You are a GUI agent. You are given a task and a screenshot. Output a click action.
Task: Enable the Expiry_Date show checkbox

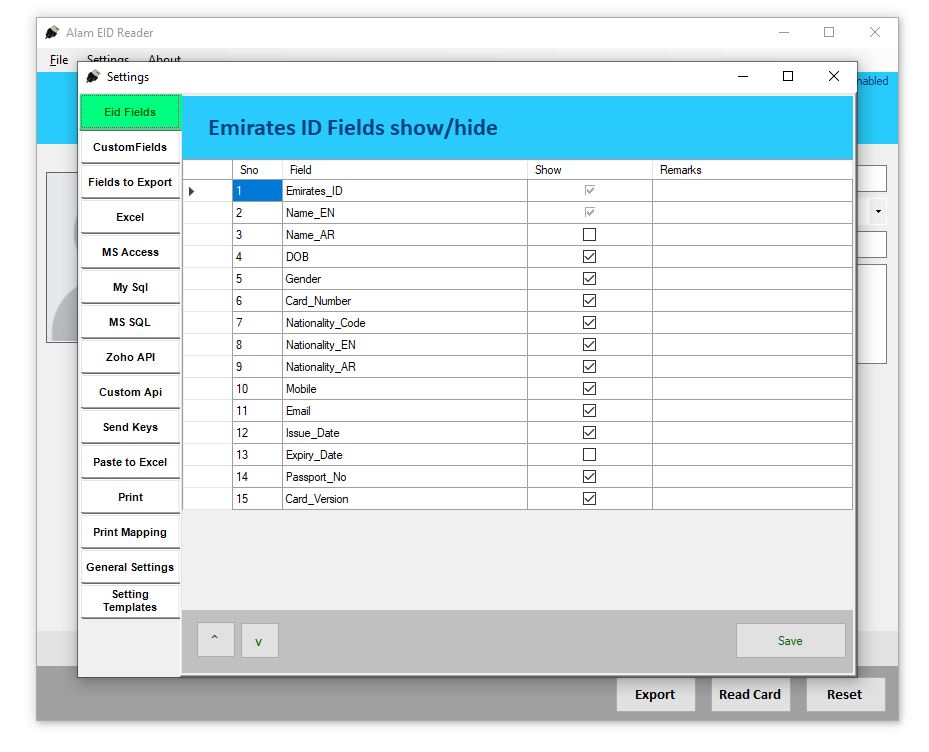click(x=589, y=455)
